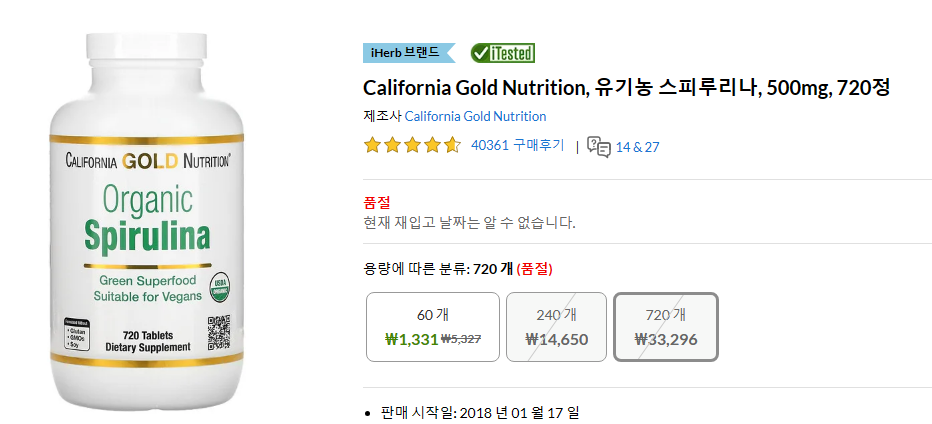
Task: Click the iTested verification badge
Action: click(502, 53)
